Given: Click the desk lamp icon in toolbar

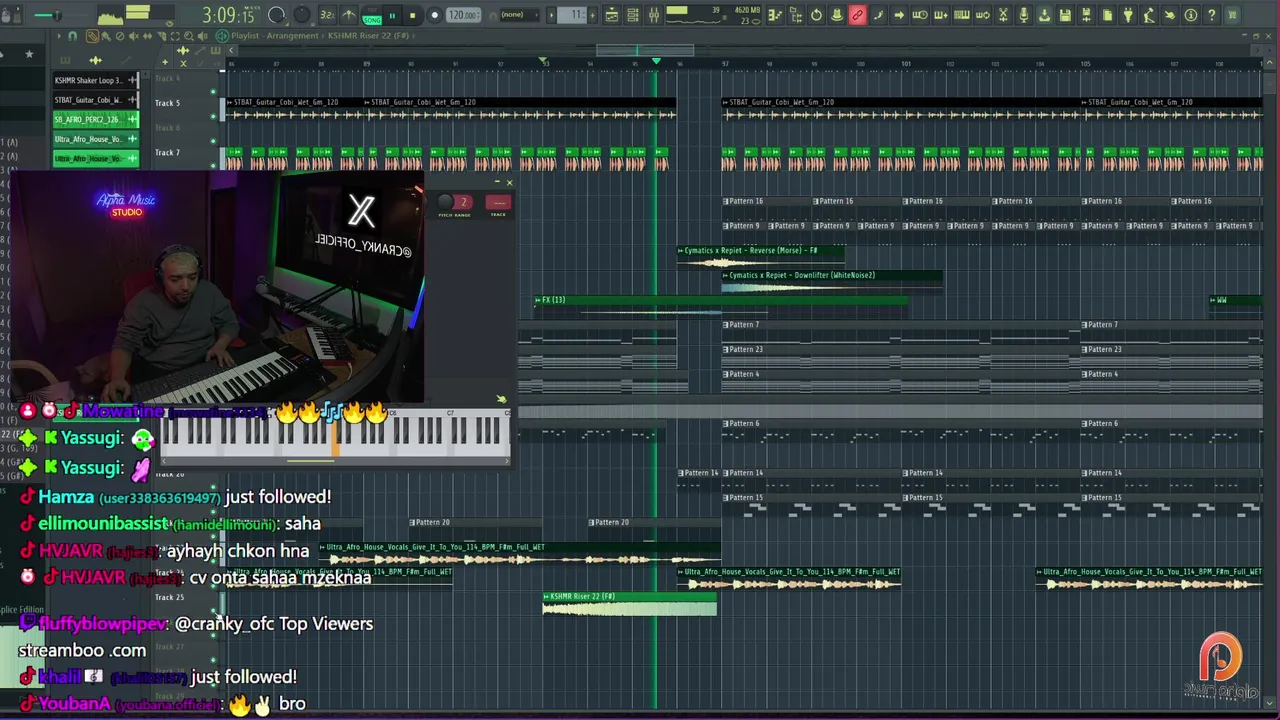Looking at the screenshot, I should click(1149, 15).
